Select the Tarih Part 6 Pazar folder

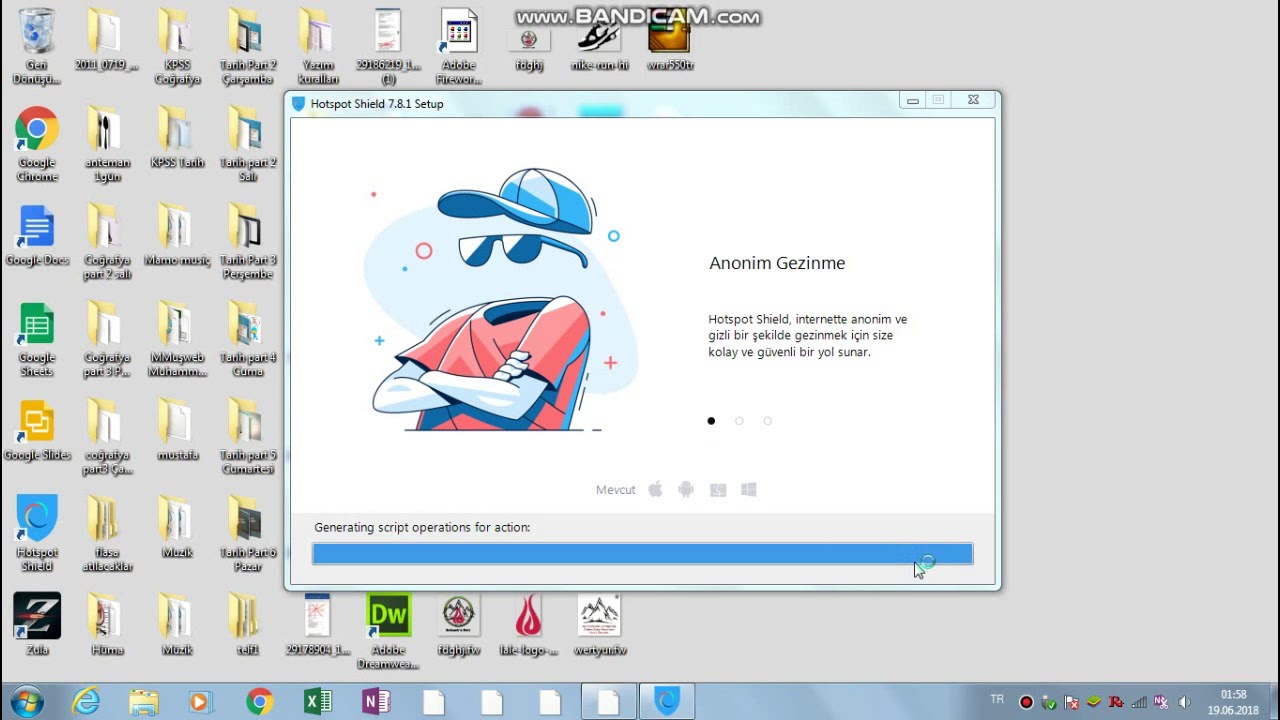247,535
